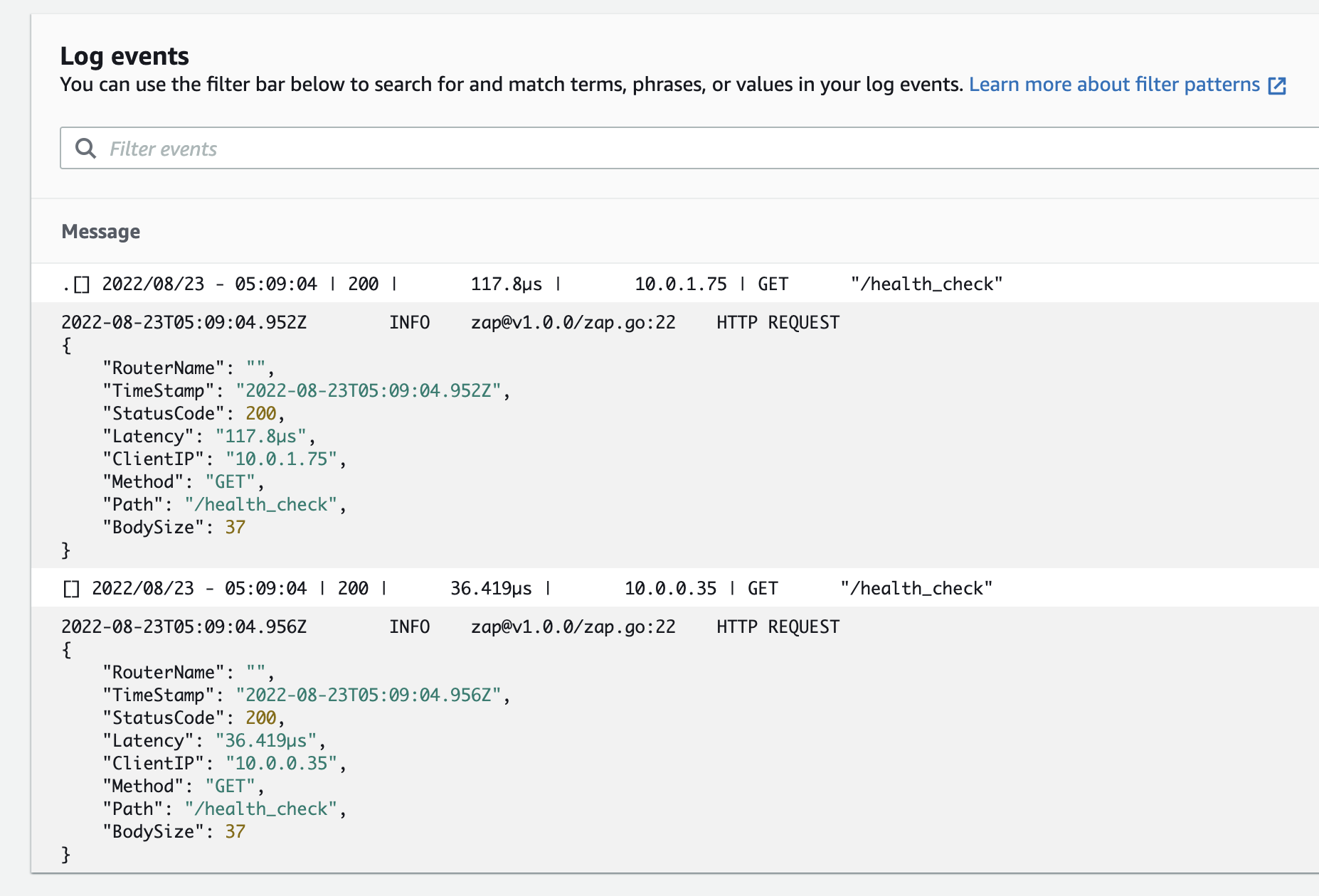Select log row with latency 36.419µs
This screenshot has height=896, width=1319.
tap(675, 588)
